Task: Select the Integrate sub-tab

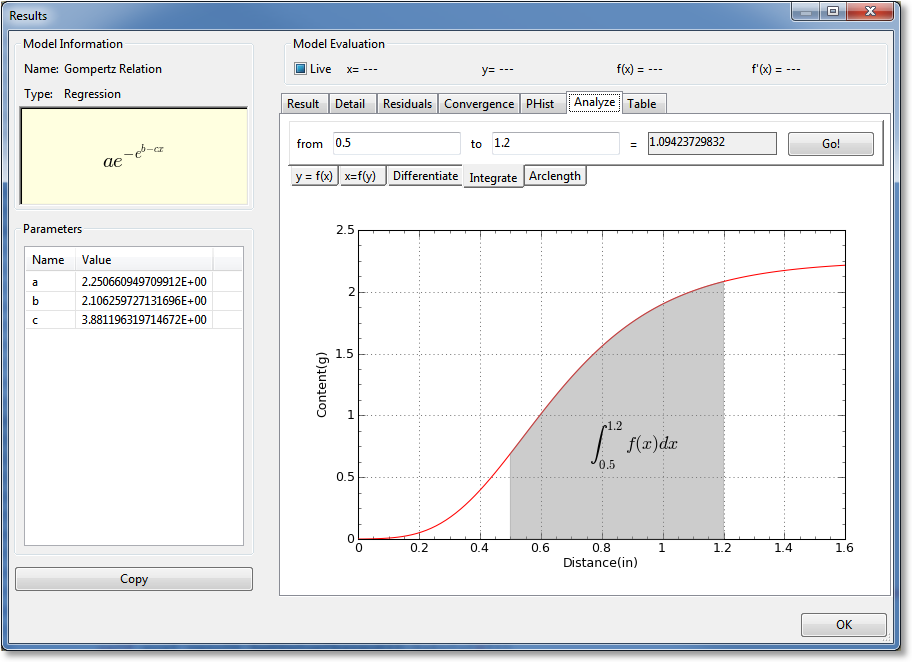Action: pyautogui.click(x=493, y=177)
